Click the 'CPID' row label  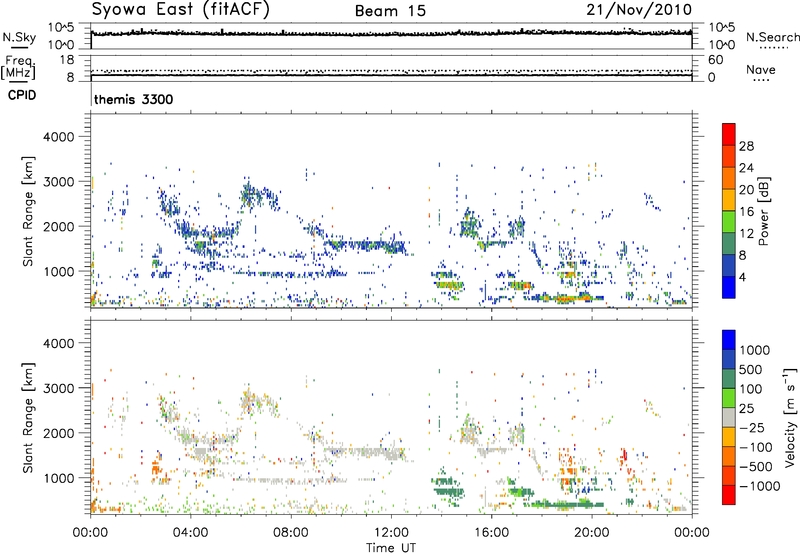point(22,95)
